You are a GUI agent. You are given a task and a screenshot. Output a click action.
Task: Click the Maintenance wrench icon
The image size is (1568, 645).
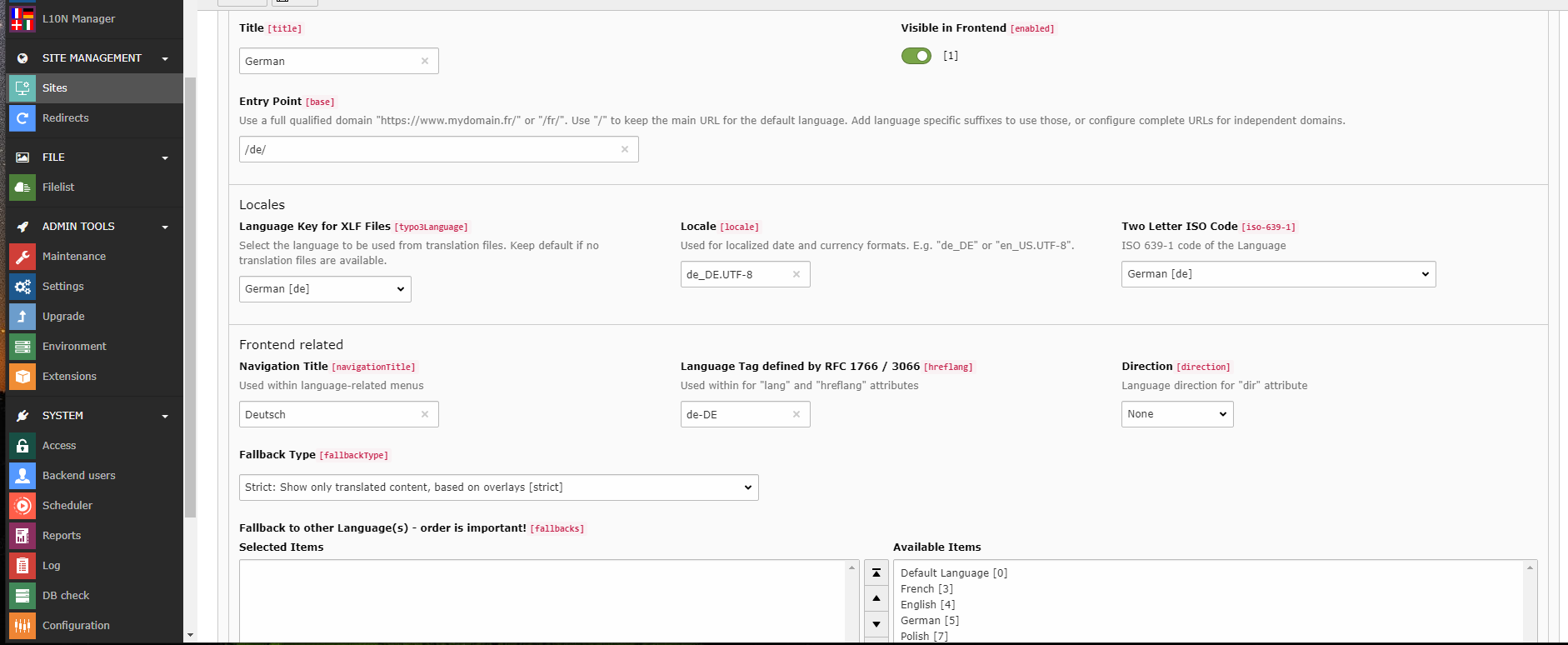tap(22, 257)
